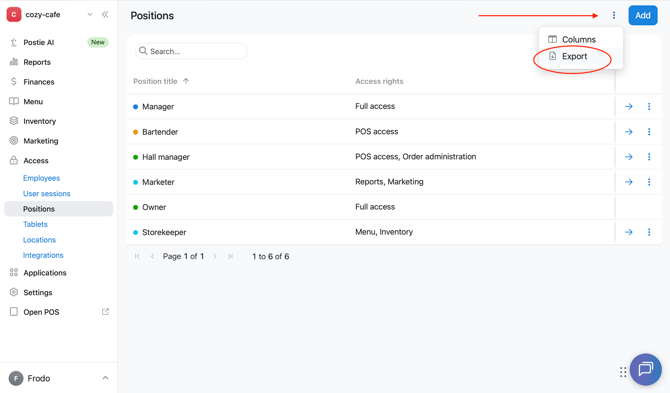Open Applications from the sidebar
670x393 pixels.
point(44,273)
